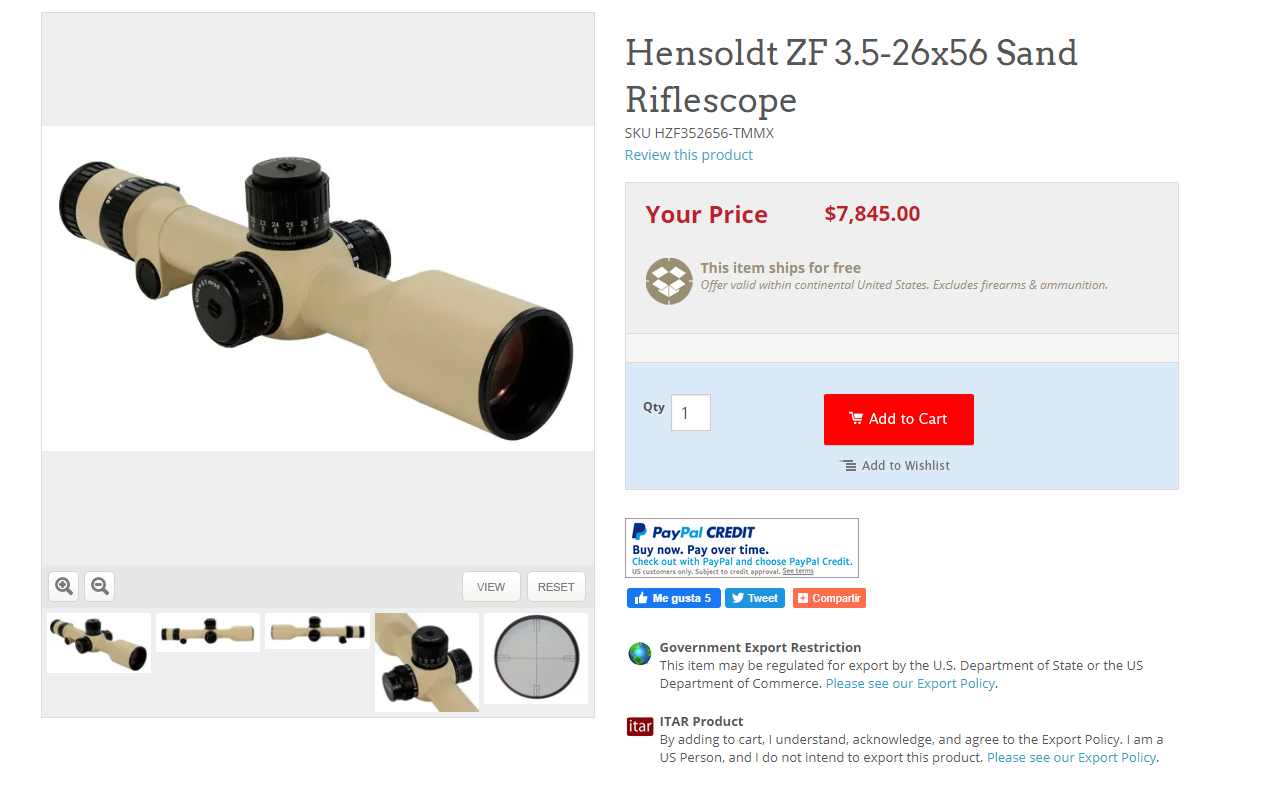Select the turret close-up thumbnail
Image resolution: width=1270 pixels, height=788 pixels.
pos(427,662)
